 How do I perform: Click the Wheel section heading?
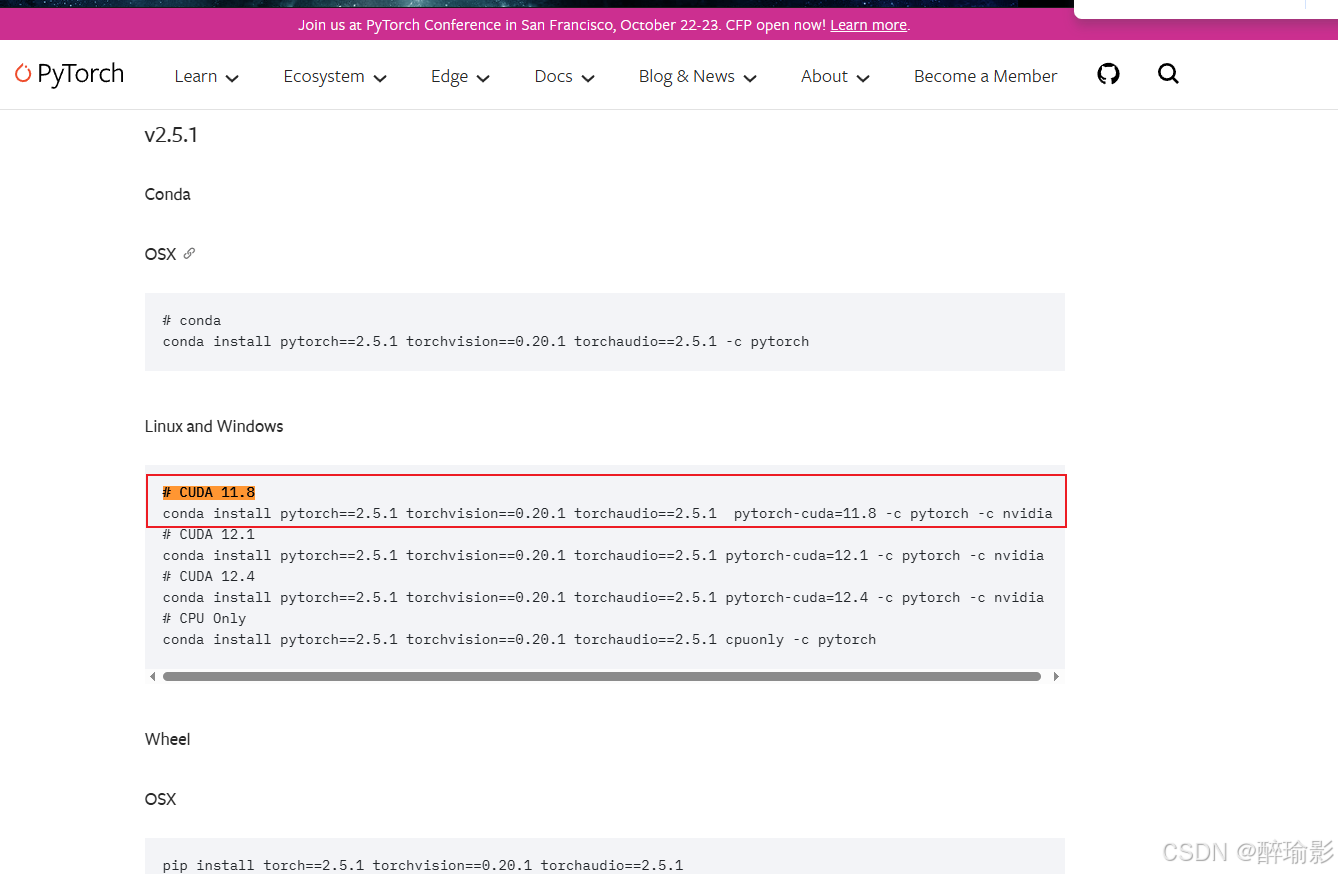pyautogui.click(x=168, y=739)
